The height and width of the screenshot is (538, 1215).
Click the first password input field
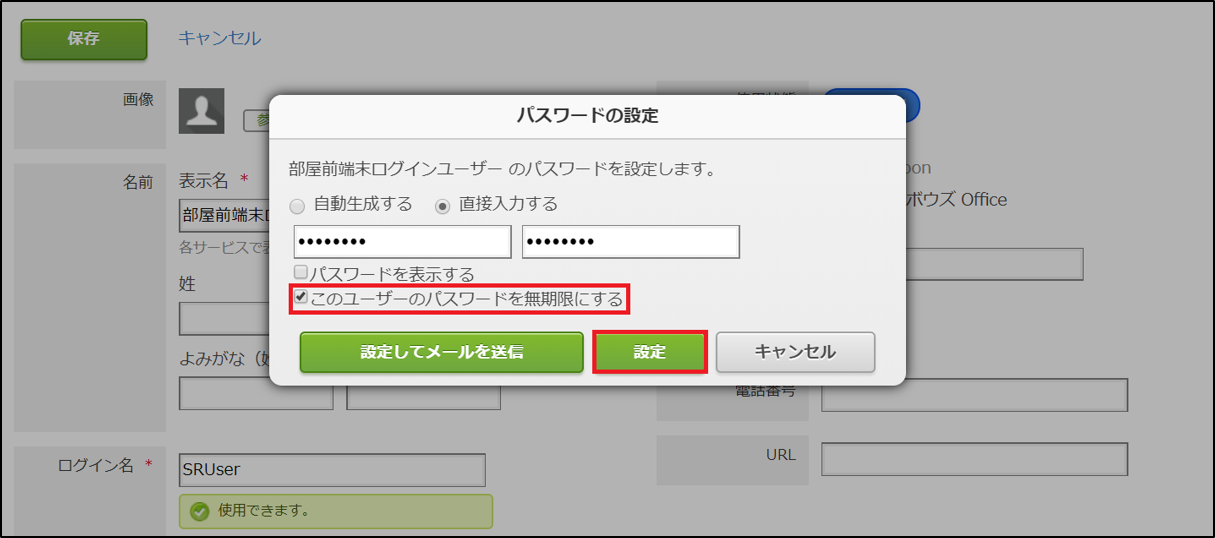pos(402,242)
